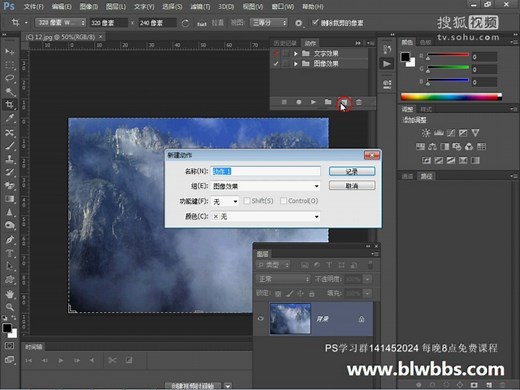Select the Rectangular Marquee tool
The height and width of the screenshot is (390, 520).
[9, 65]
